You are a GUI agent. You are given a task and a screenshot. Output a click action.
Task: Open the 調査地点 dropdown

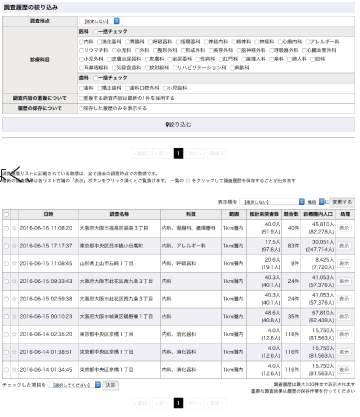click(100, 21)
